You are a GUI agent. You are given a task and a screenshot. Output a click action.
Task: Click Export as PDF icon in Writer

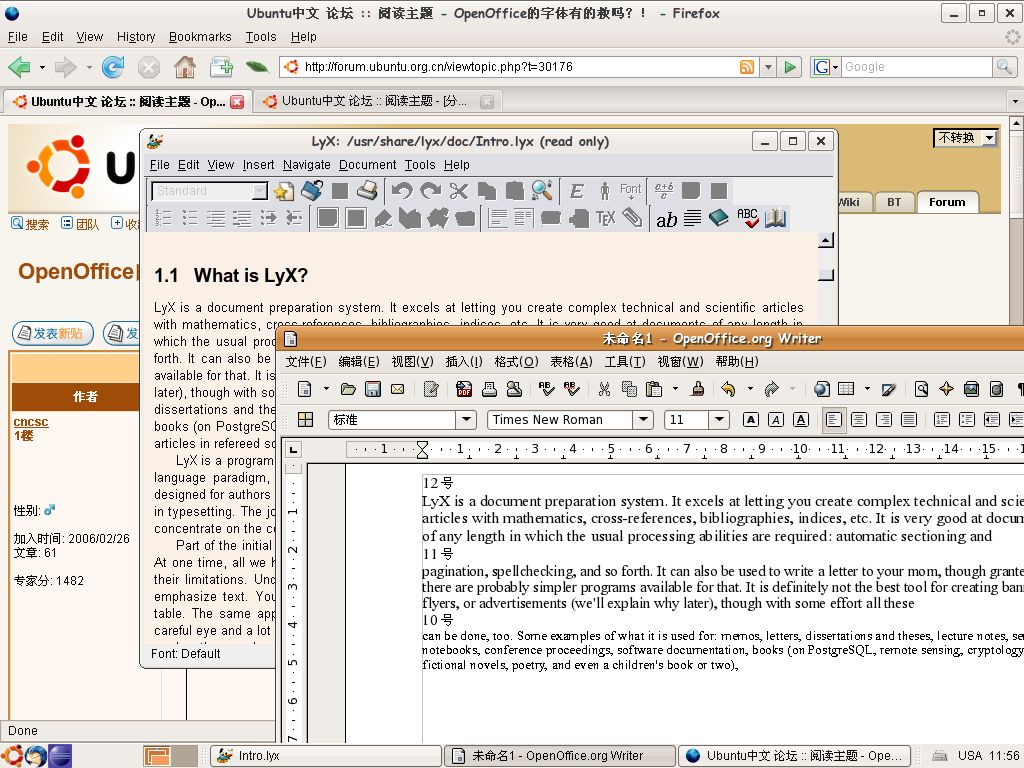point(464,389)
